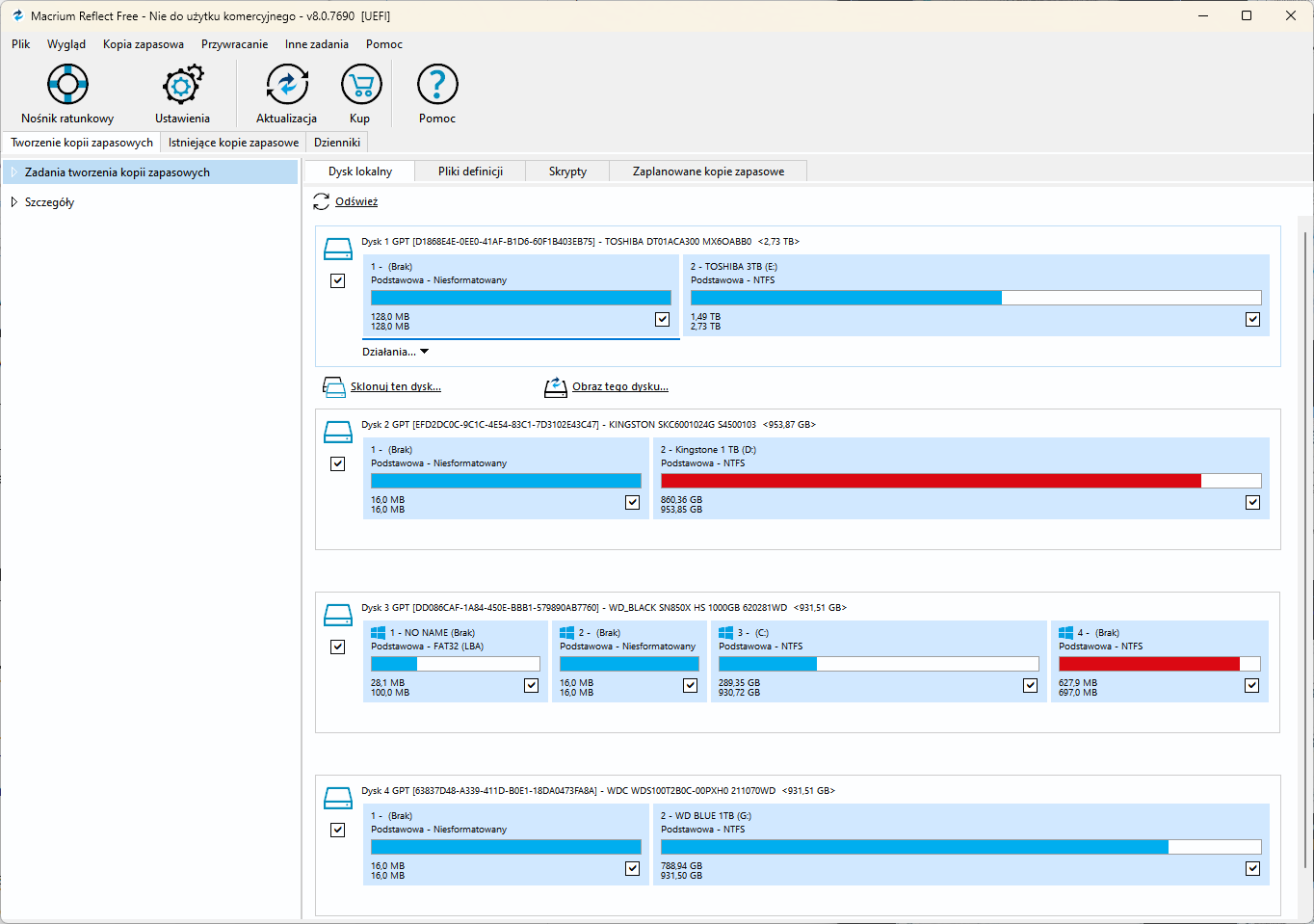Image resolution: width=1314 pixels, height=924 pixels.
Task: Open Ustawienia settings gear icon
Action: (x=182, y=85)
